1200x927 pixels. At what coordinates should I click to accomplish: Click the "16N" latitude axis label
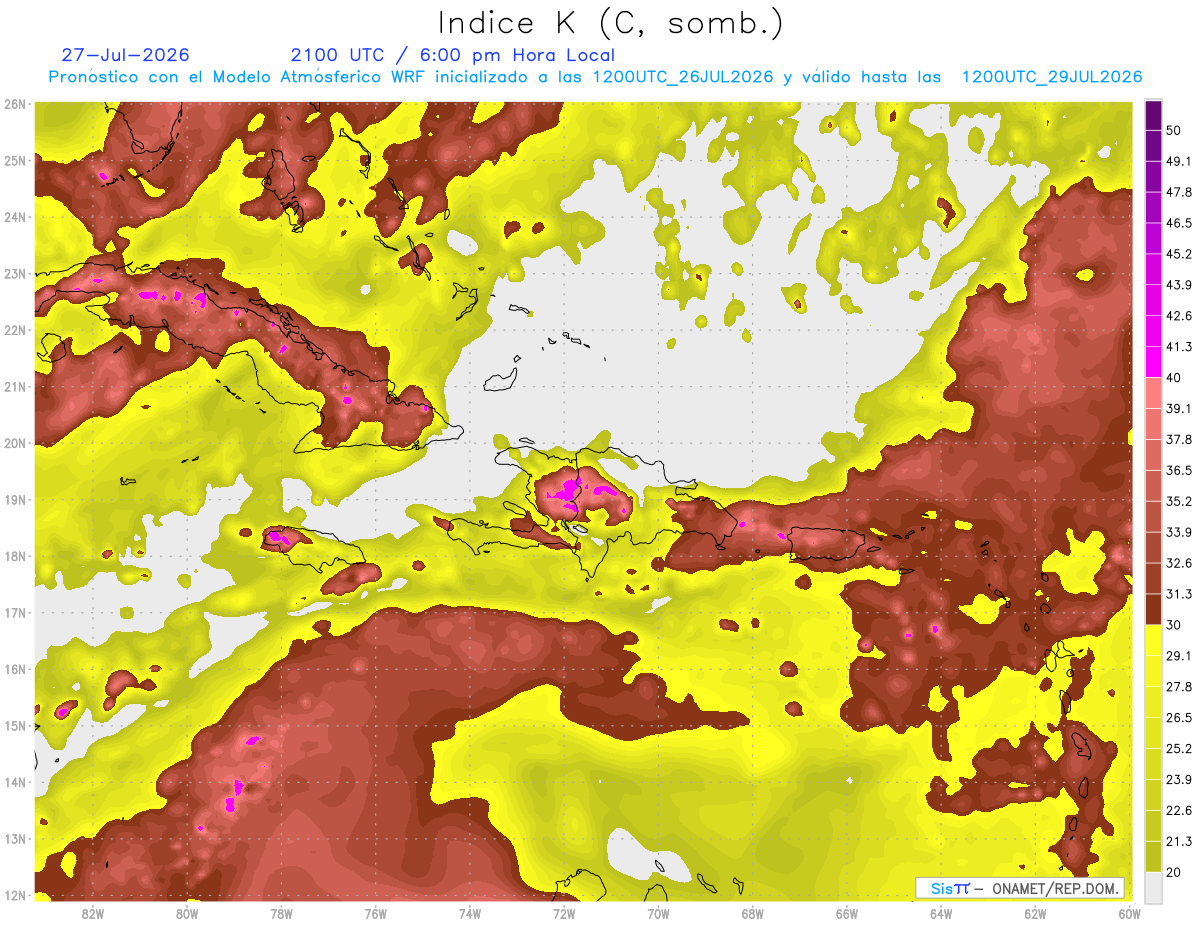point(15,669)
